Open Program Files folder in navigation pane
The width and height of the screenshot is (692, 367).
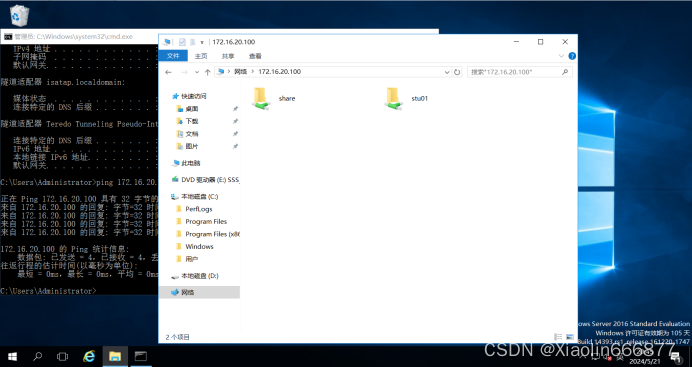[206, 221]
